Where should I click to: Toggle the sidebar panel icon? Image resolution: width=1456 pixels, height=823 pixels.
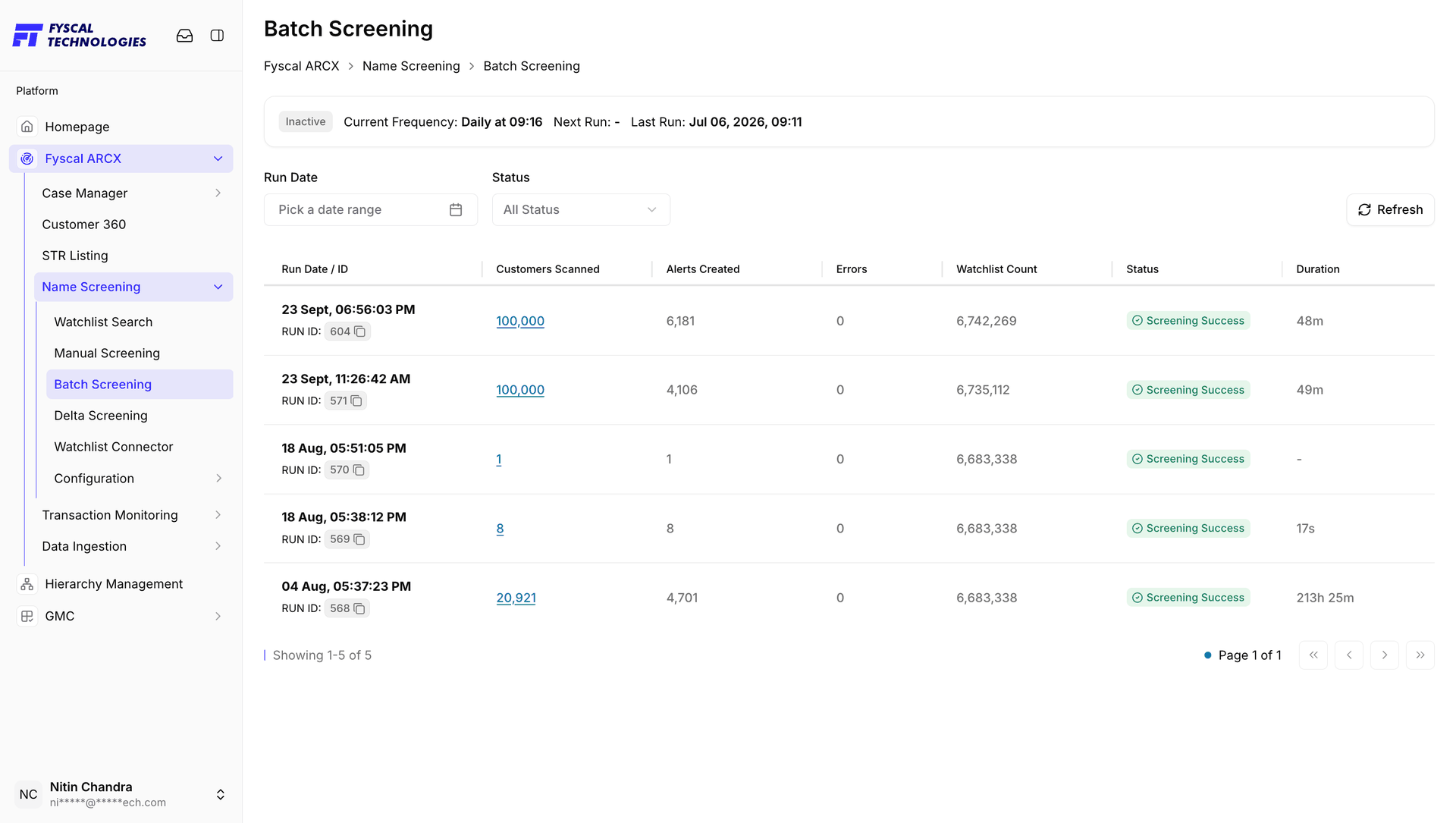(x=217, y=36)
